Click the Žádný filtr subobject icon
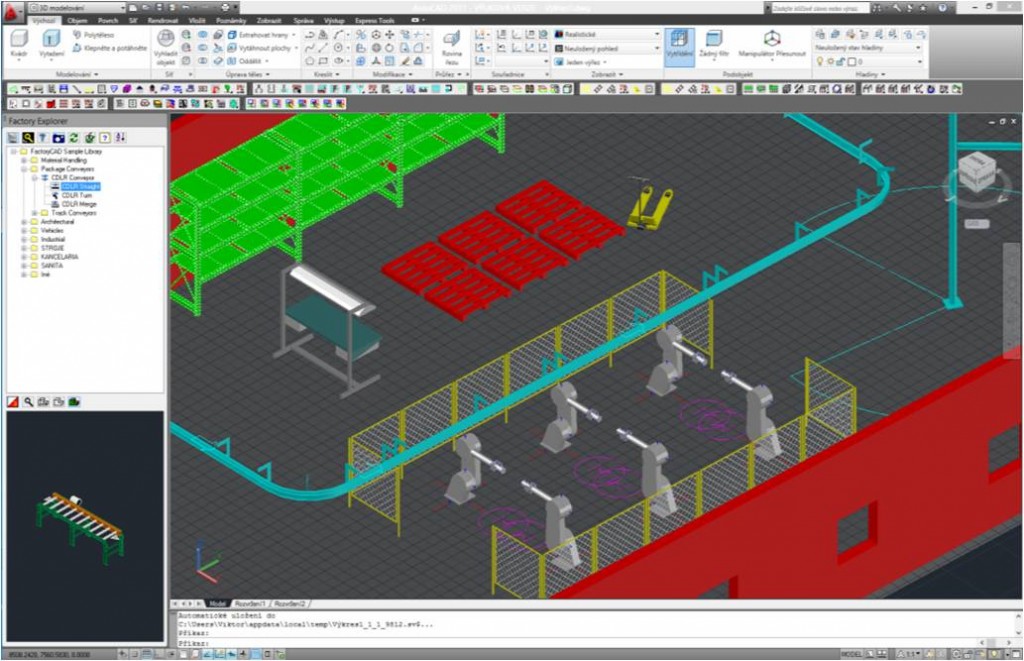The width and height of the screenshot is (1024, 661). (x=713, y=45)
